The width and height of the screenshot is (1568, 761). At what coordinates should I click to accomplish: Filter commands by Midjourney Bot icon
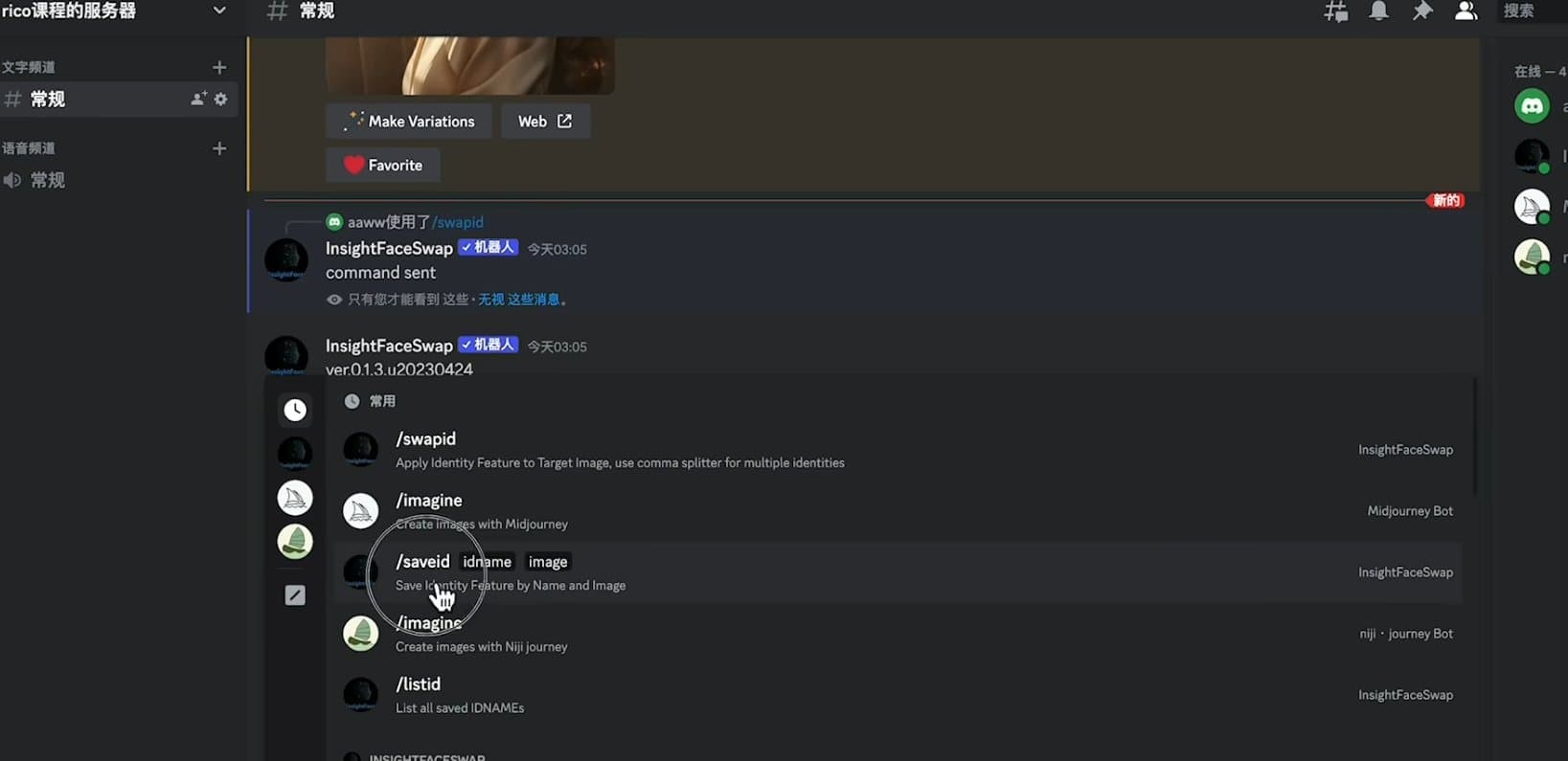[x=295, y=498]
